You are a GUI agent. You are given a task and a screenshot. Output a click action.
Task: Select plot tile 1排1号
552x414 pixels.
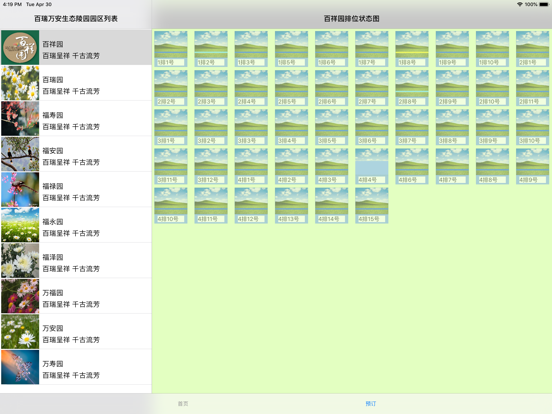pyautogui.click(x=171, y=49)
